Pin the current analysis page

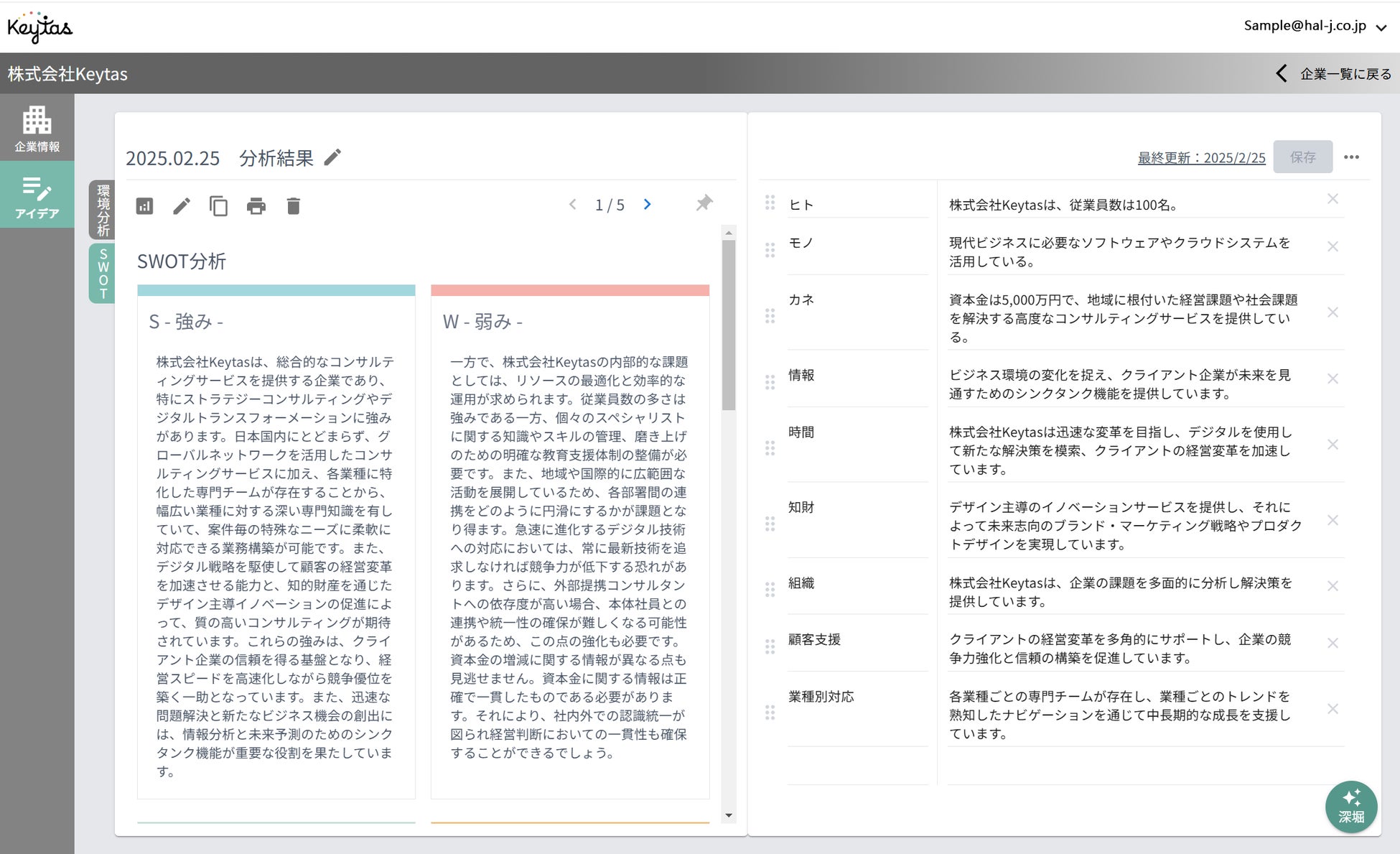point(704,203)
